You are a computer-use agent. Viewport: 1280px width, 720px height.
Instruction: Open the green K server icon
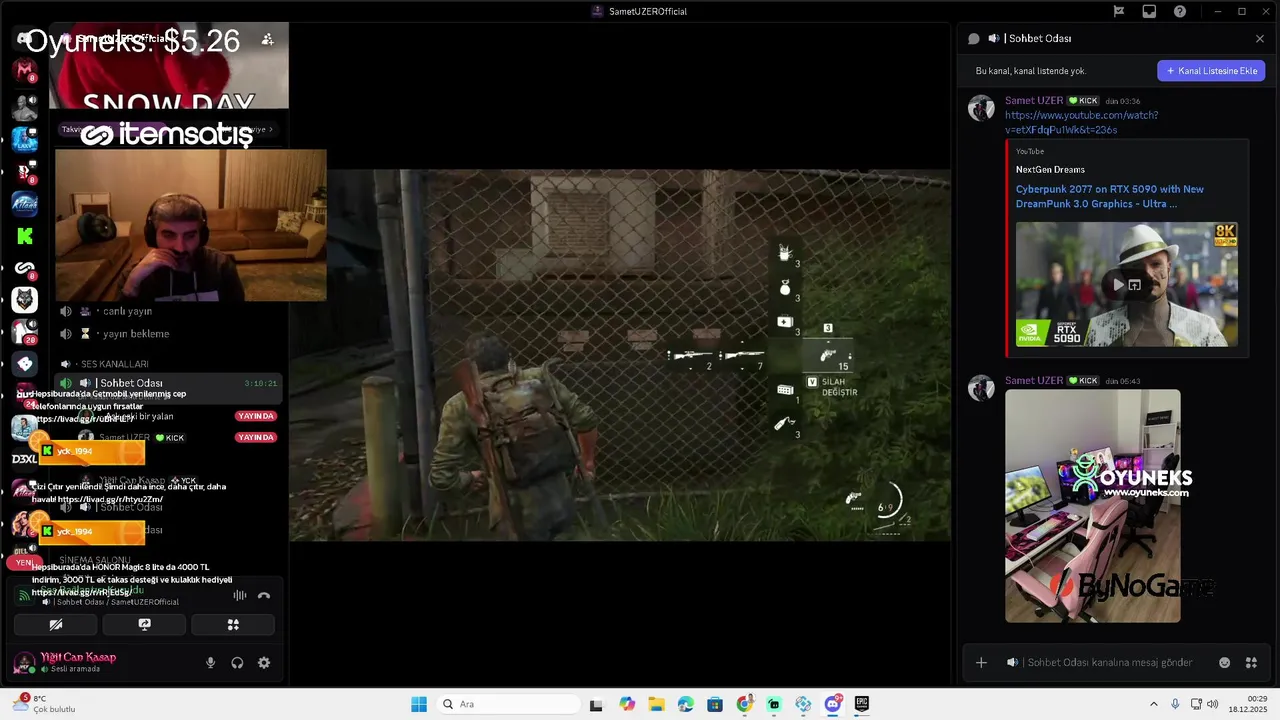pos(25,236)
